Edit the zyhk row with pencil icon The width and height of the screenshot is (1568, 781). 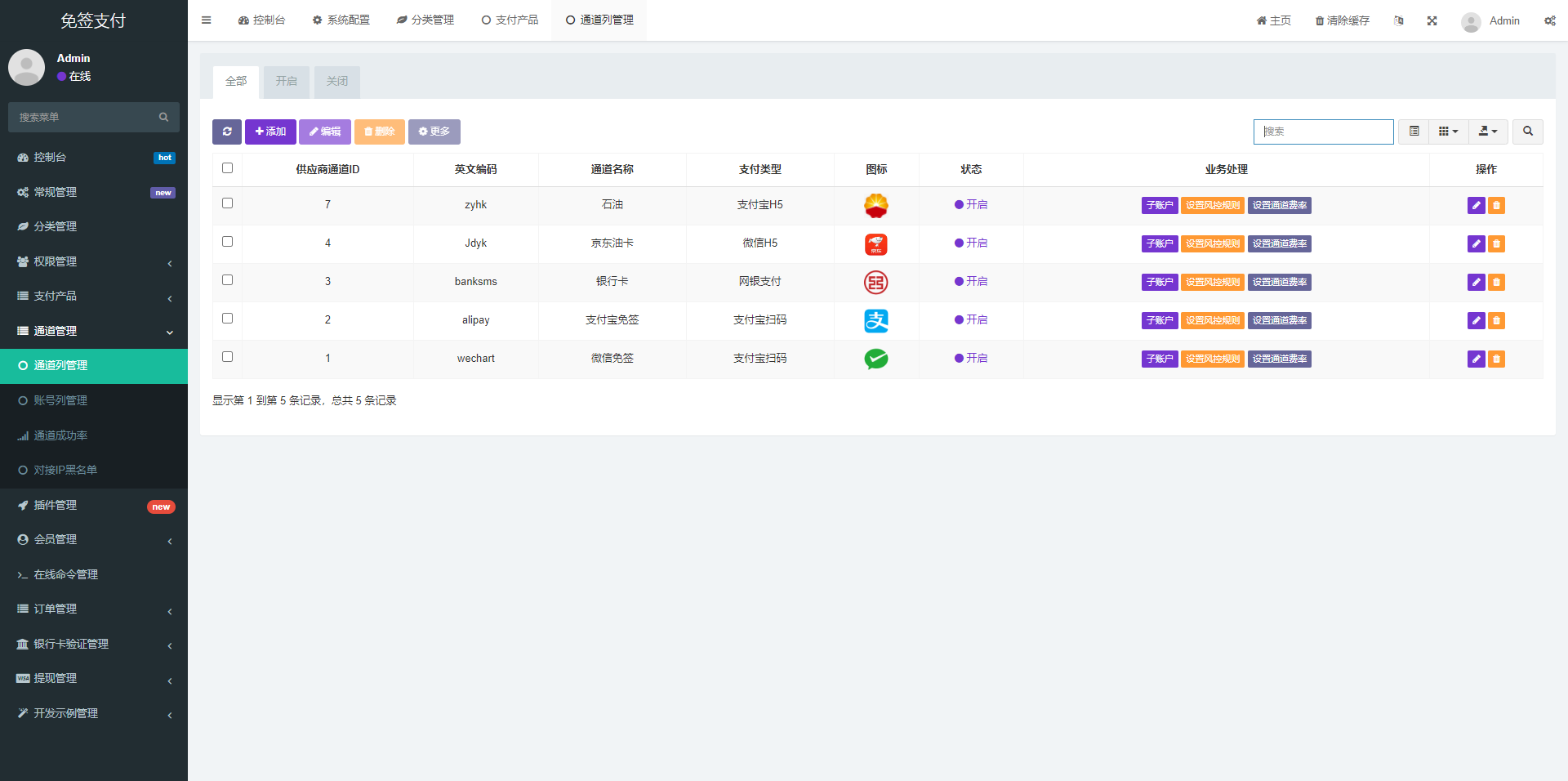(x=1476, y=205)
